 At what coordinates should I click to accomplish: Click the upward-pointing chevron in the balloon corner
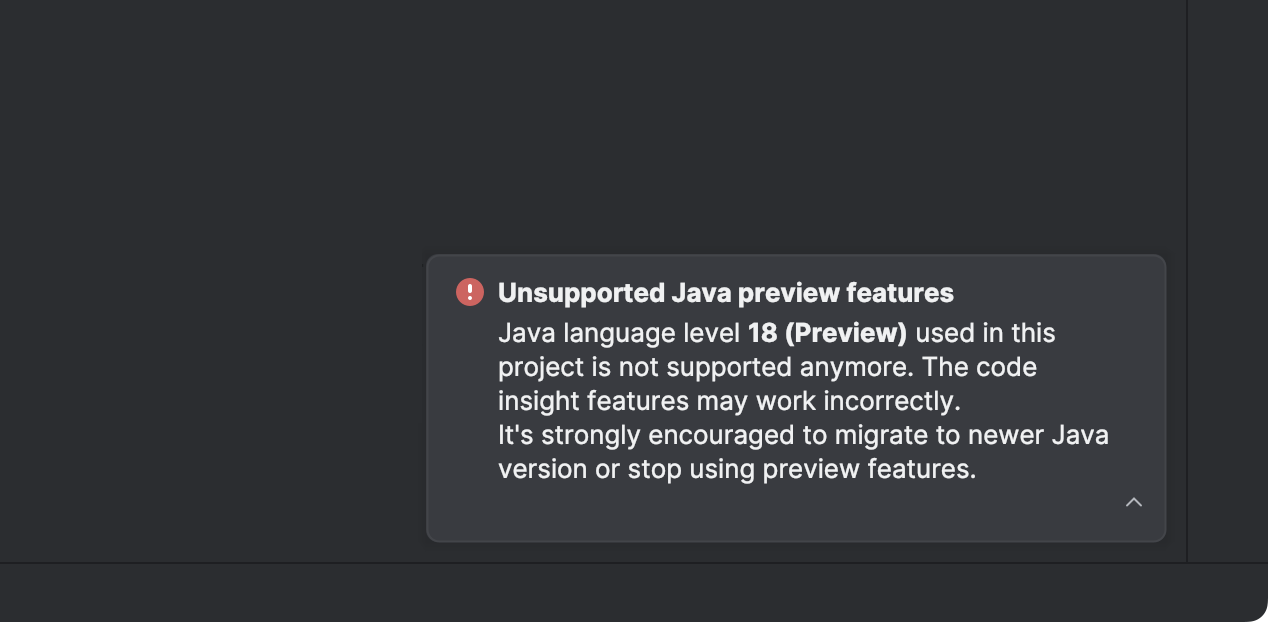click(x=1134, y=503)
